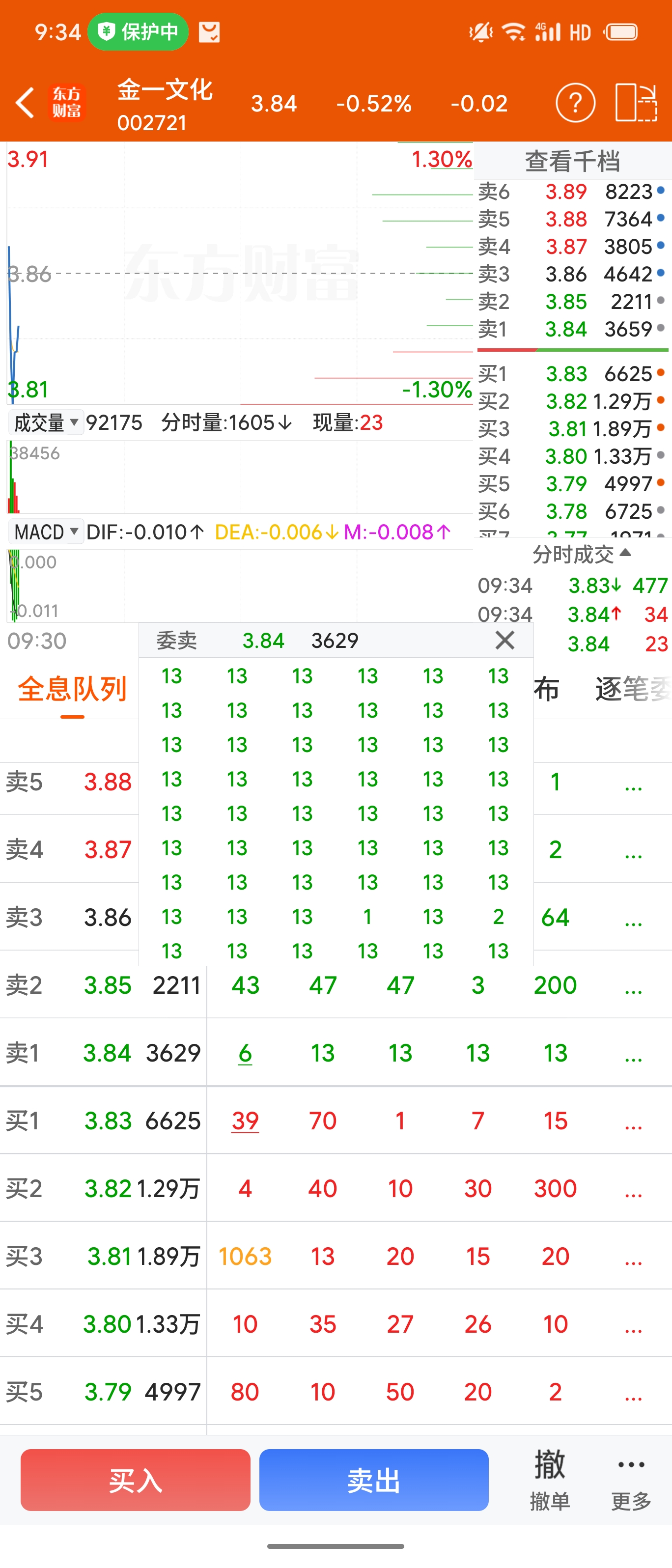Tap the 东方财富 logo icon
The height and width of the screenshot is (1568, 672).
pyautogui.click(x=67, y=102)
